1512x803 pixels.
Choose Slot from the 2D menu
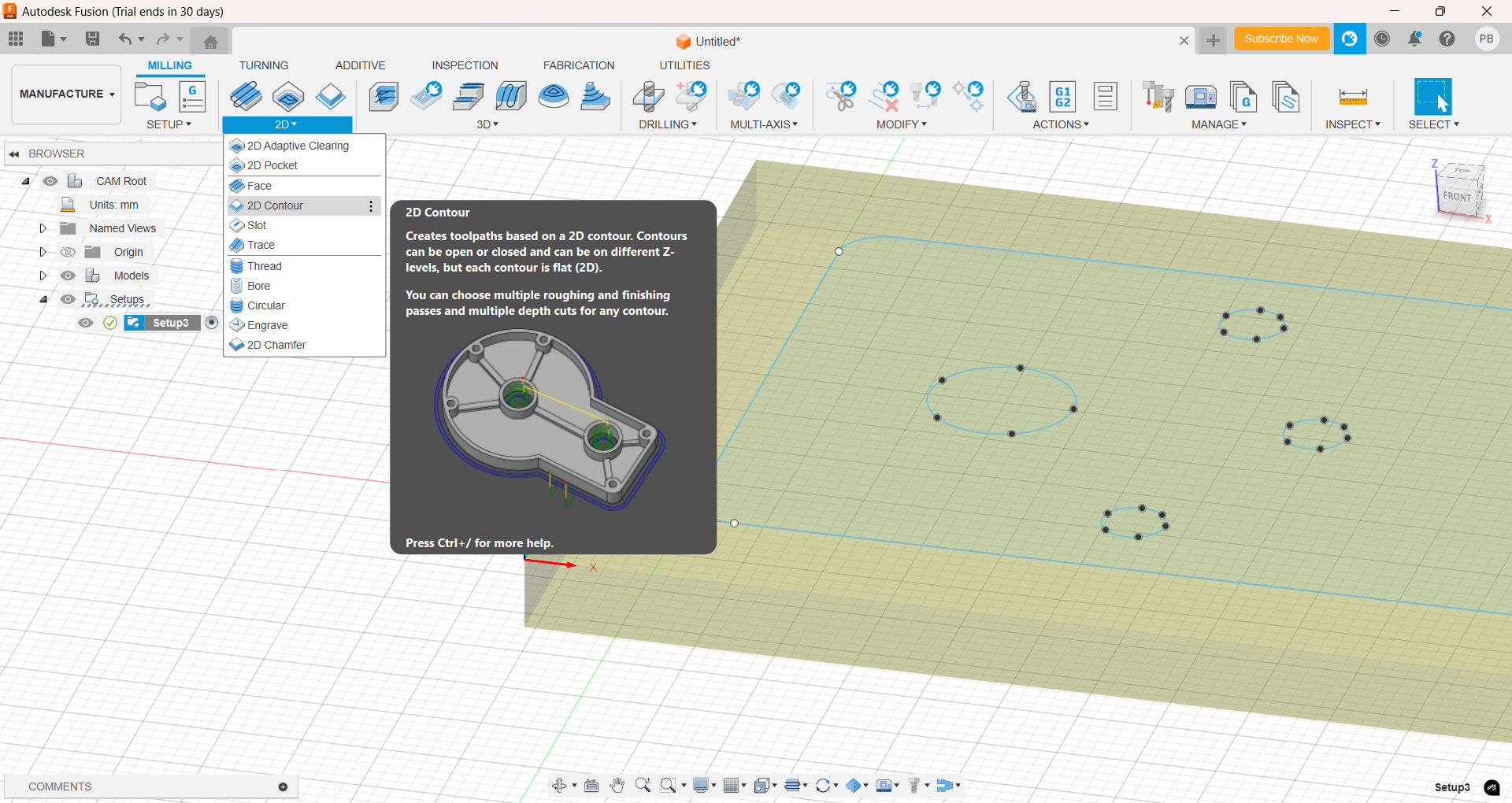click(x=304, y=225)
